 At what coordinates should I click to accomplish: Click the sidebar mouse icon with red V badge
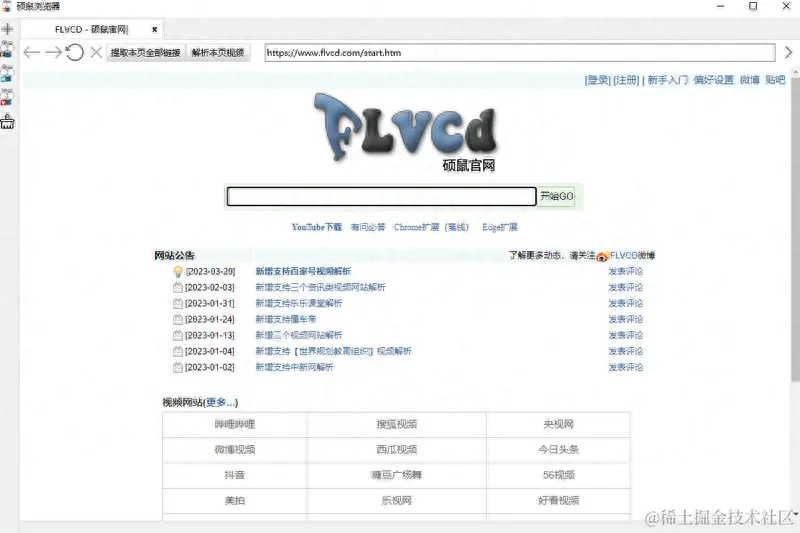tap(7, 97)
